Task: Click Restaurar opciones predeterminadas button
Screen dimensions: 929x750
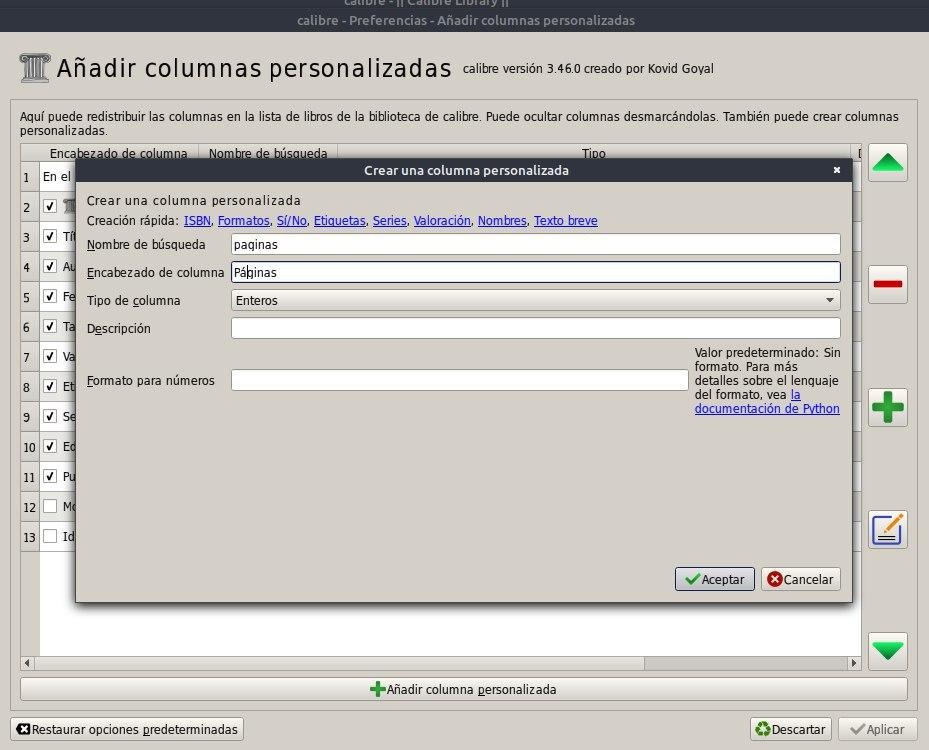Action: click(x=127, y=729)
